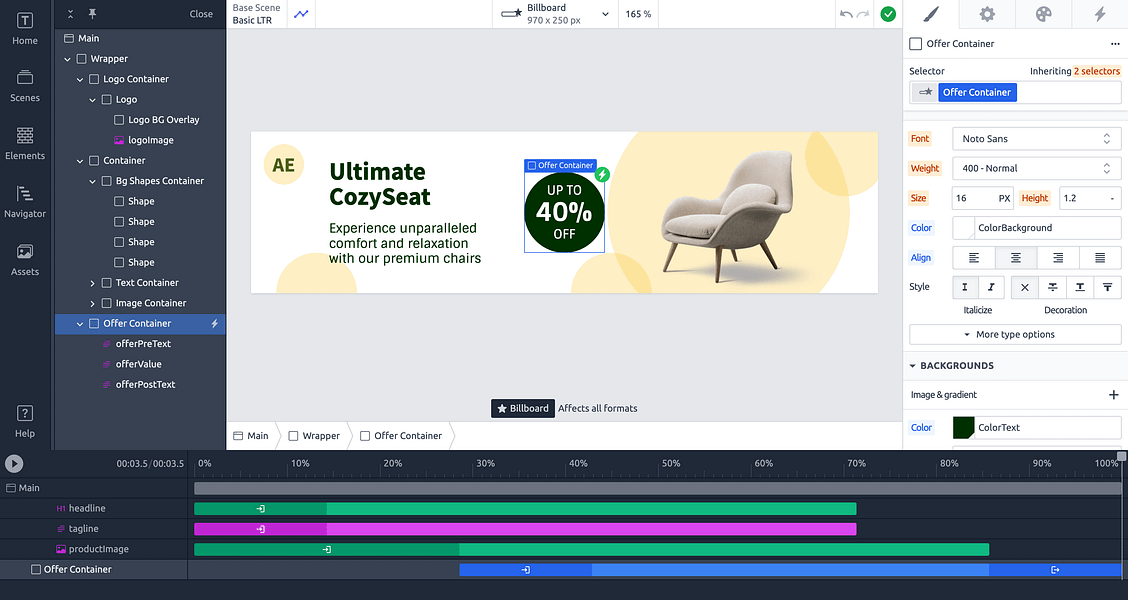Switch to the palette Colors tab
1128x600 pixels.
point(1043,14)
